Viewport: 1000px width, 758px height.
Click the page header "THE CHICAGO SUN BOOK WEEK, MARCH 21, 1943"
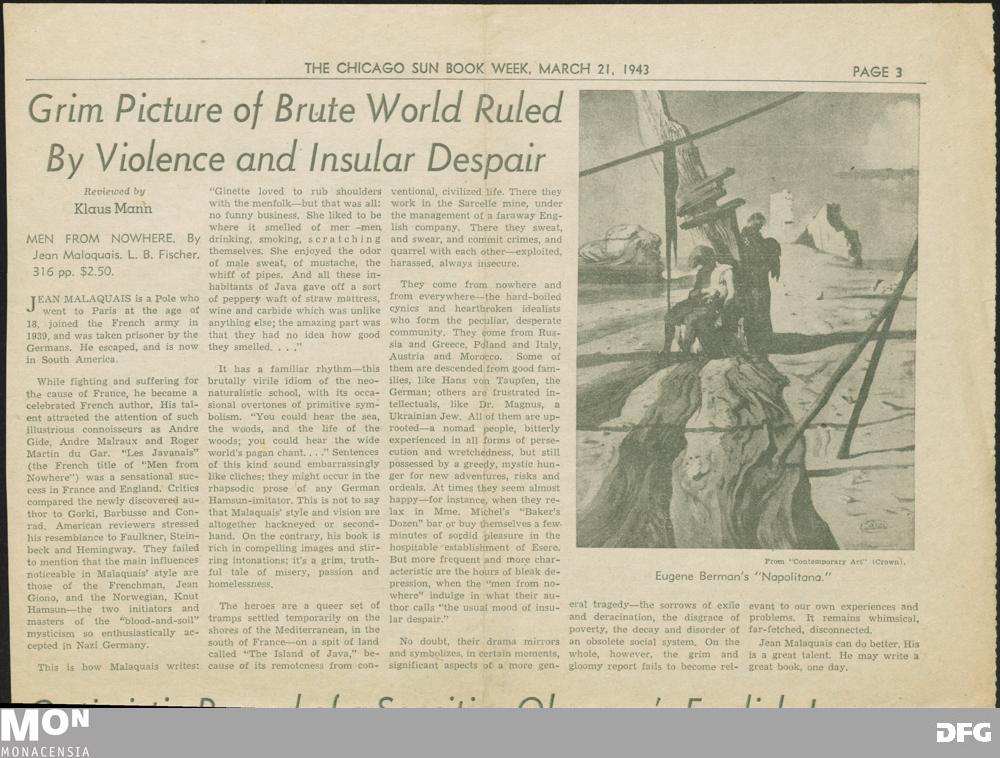click(x=476, y=69)
